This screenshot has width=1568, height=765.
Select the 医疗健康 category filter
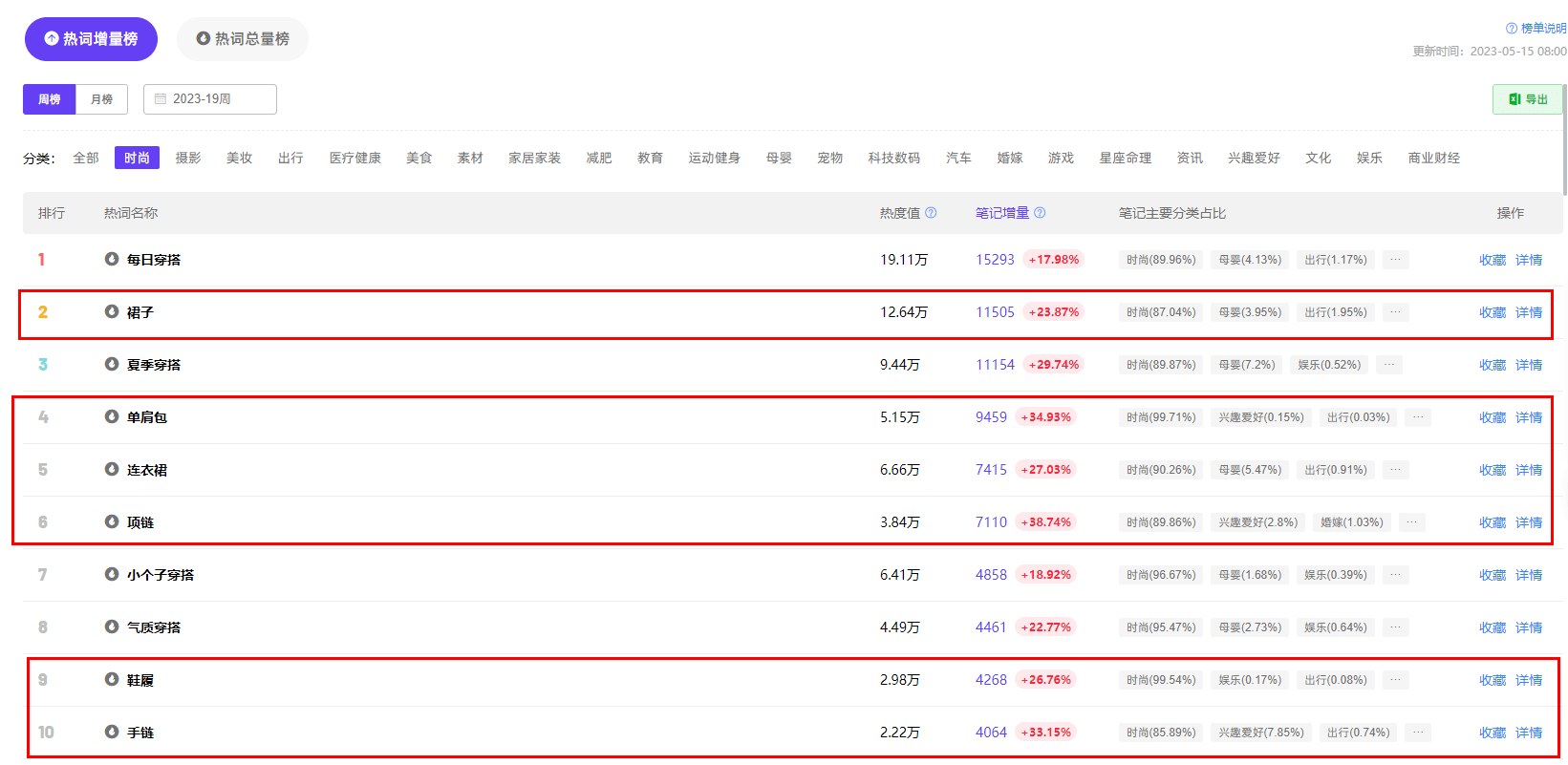(355, 158)
